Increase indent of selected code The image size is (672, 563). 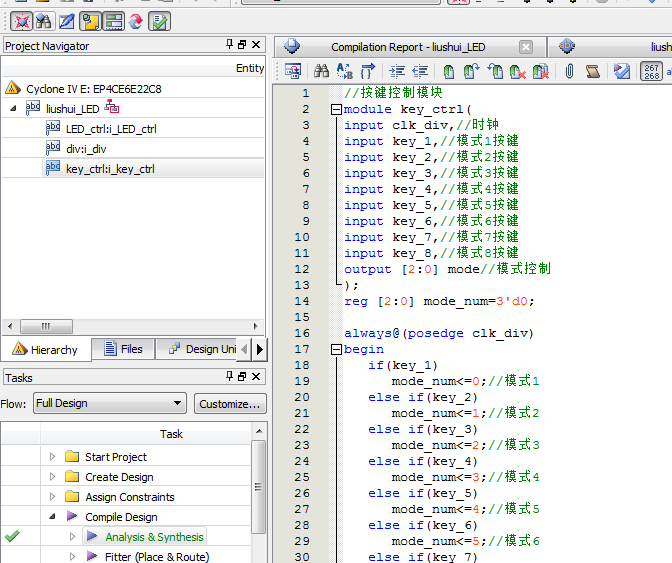click(397, 71)
